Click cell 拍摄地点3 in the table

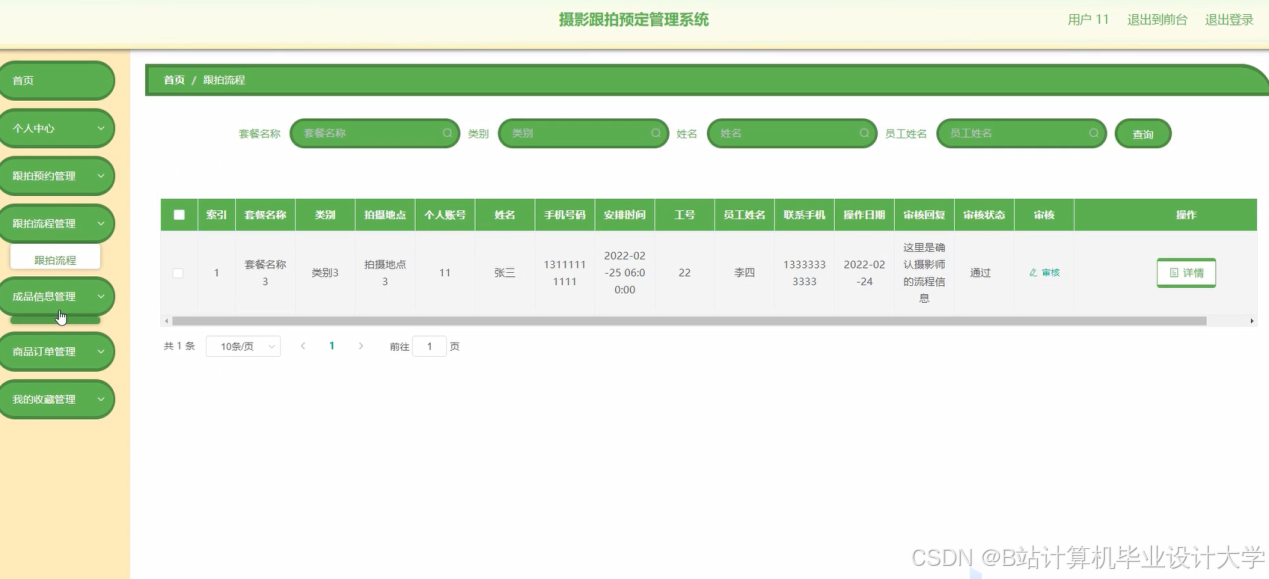385,273
